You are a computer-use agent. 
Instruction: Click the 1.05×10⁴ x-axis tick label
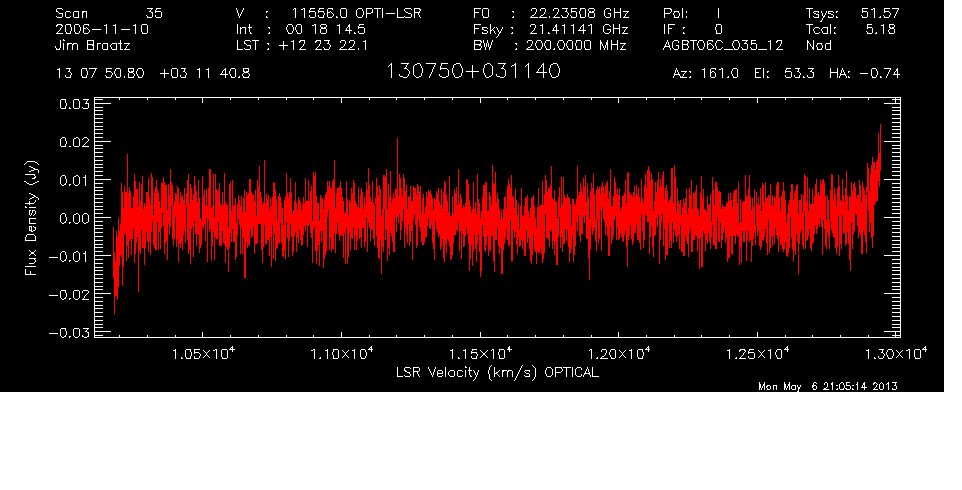click(x=202, y=354)
